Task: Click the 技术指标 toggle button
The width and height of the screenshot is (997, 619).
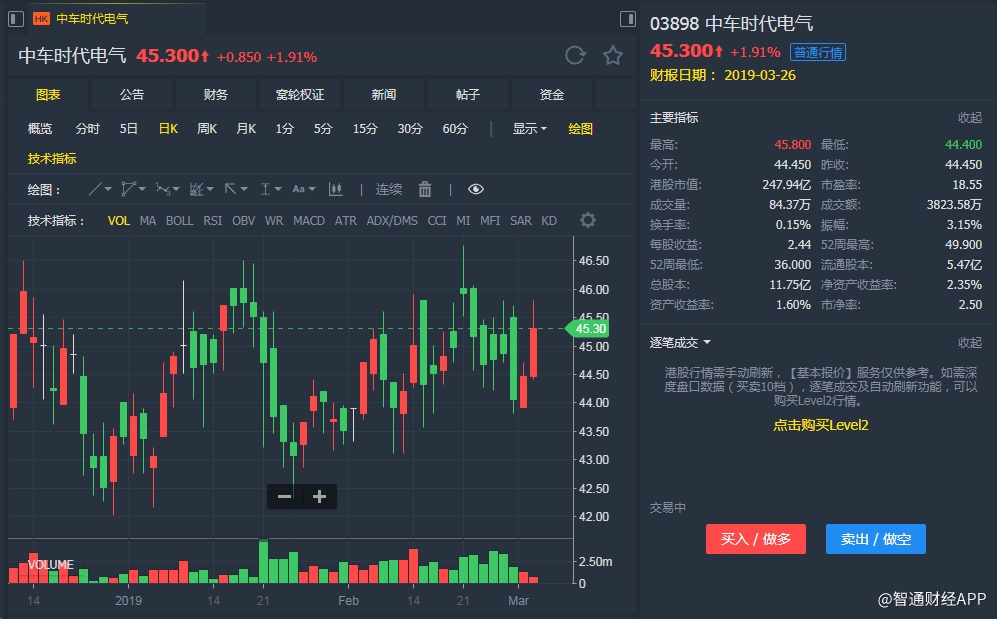Action: click(x=52, y=158)
